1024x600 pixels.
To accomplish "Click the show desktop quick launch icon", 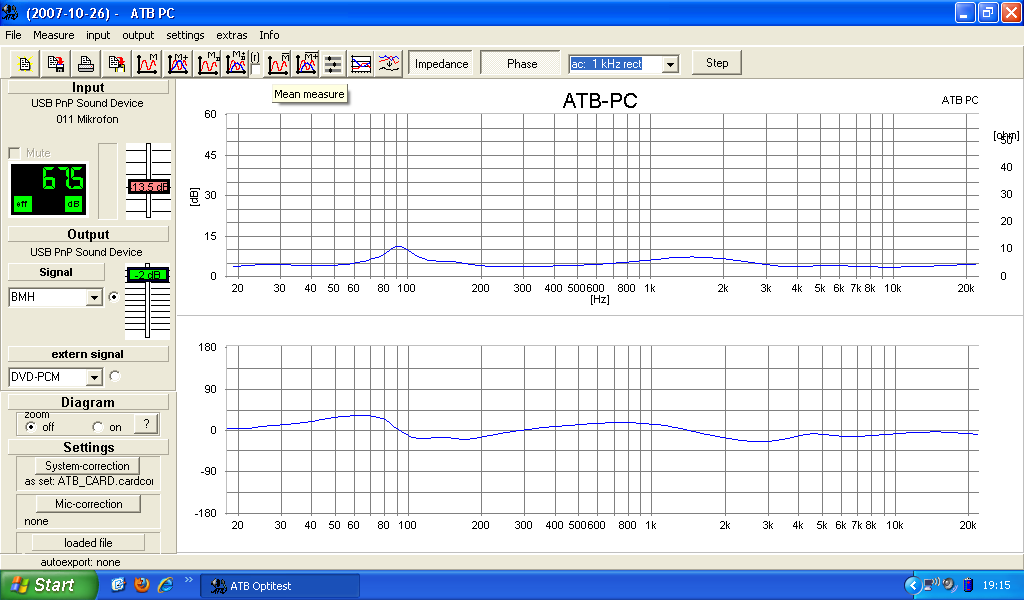I will pyautogui.click(x=118, y=584).
